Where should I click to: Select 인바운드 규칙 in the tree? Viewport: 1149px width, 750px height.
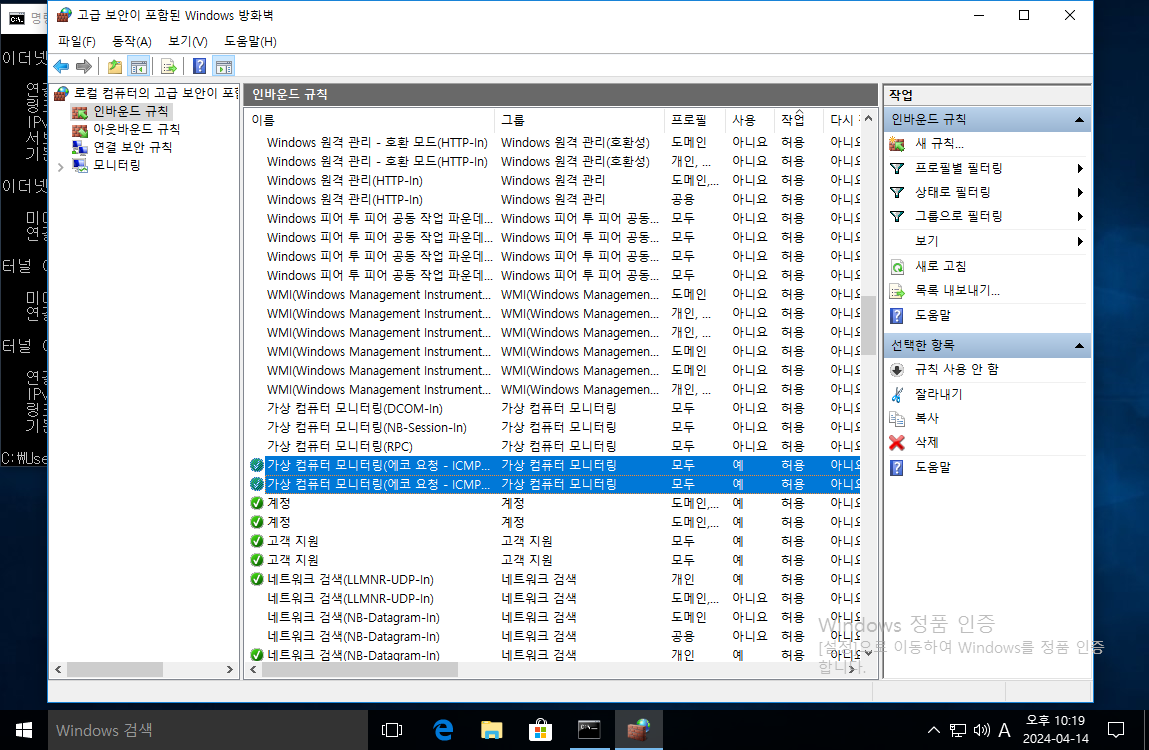click(130, 111)
